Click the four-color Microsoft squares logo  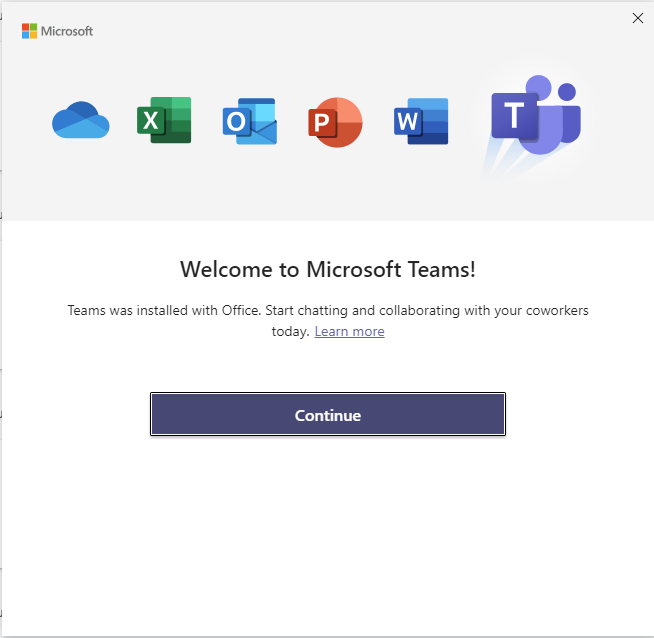[29, 31]
